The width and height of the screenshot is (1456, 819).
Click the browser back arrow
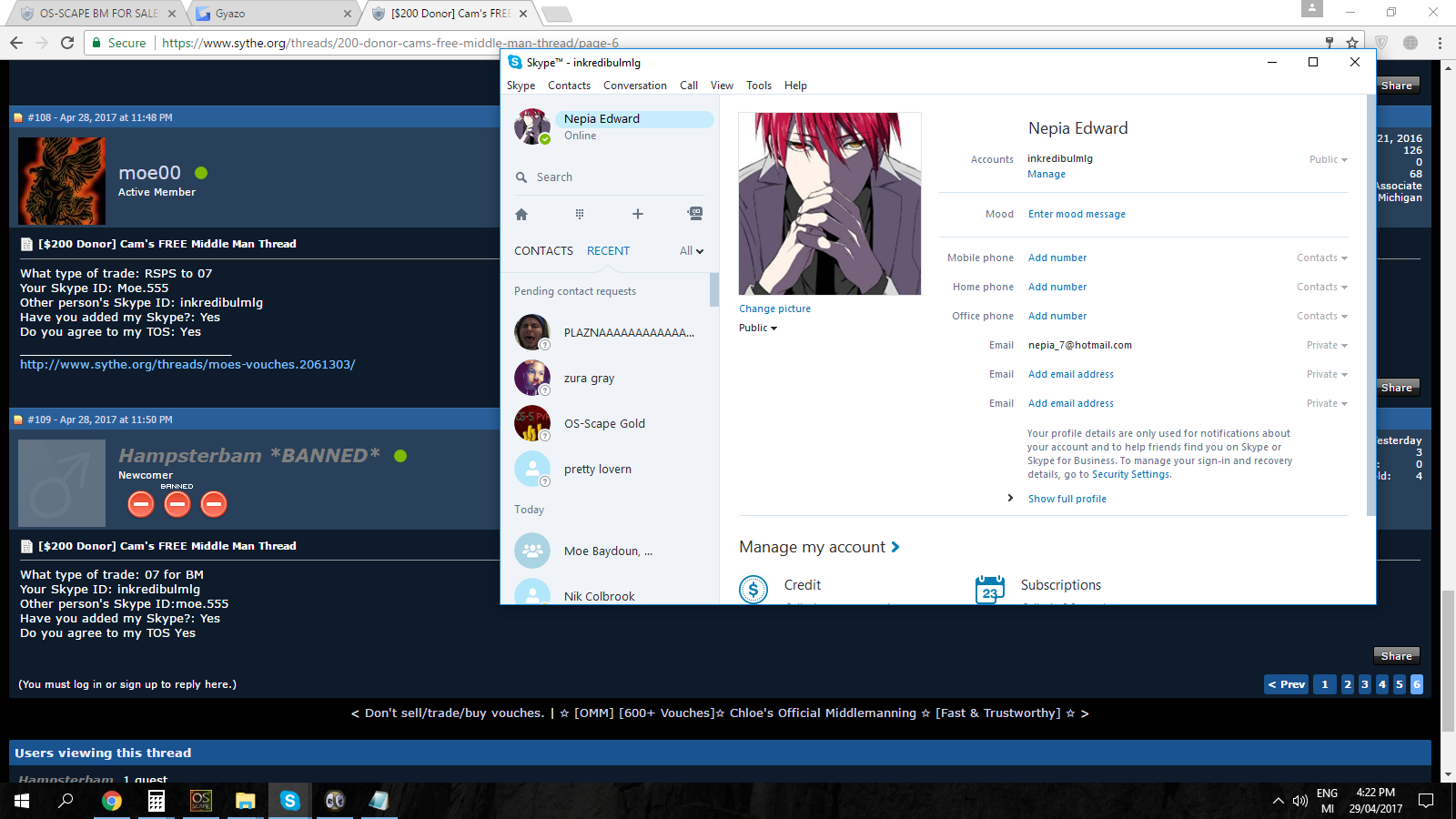pos(16,43)
